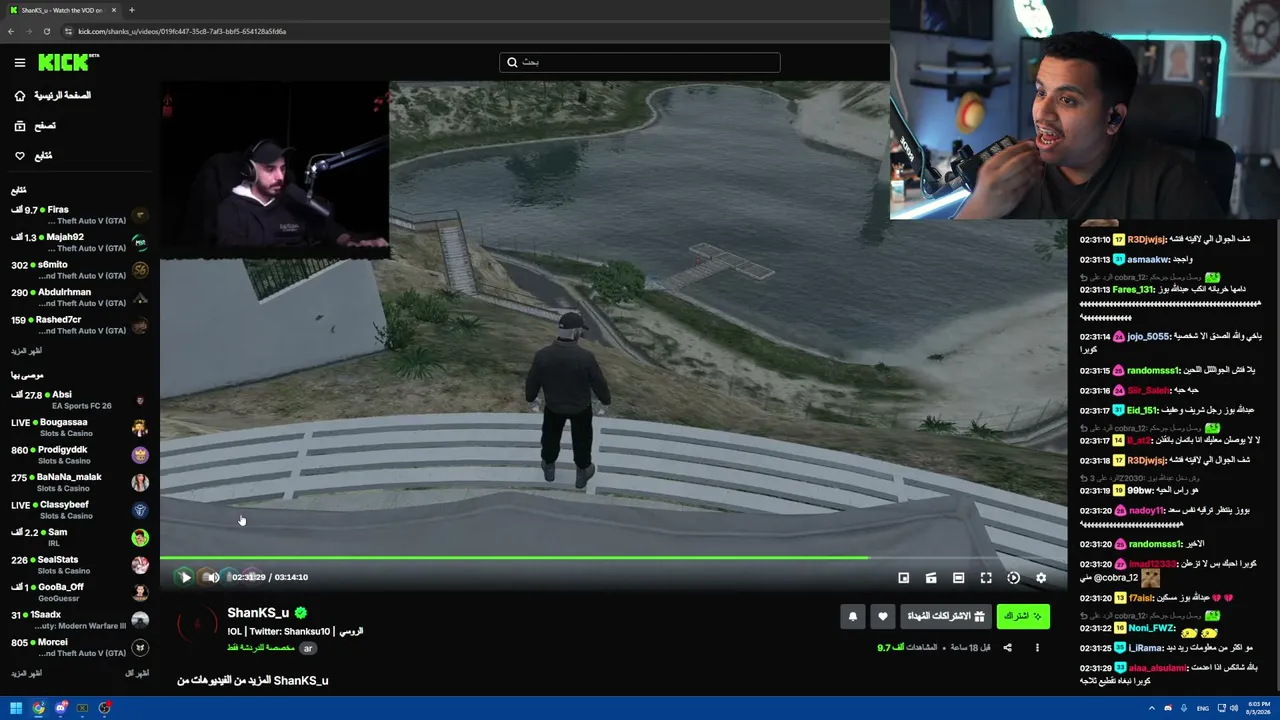Expand followed channels with Show more
This screenshot has height=720, width=1280.
point(27,351)
